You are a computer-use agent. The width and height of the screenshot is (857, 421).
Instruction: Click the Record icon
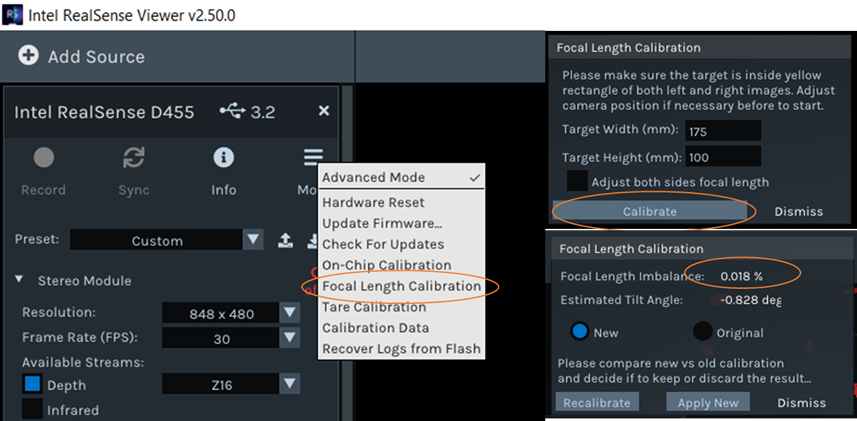pyautogui.click(x=43, y=158)
